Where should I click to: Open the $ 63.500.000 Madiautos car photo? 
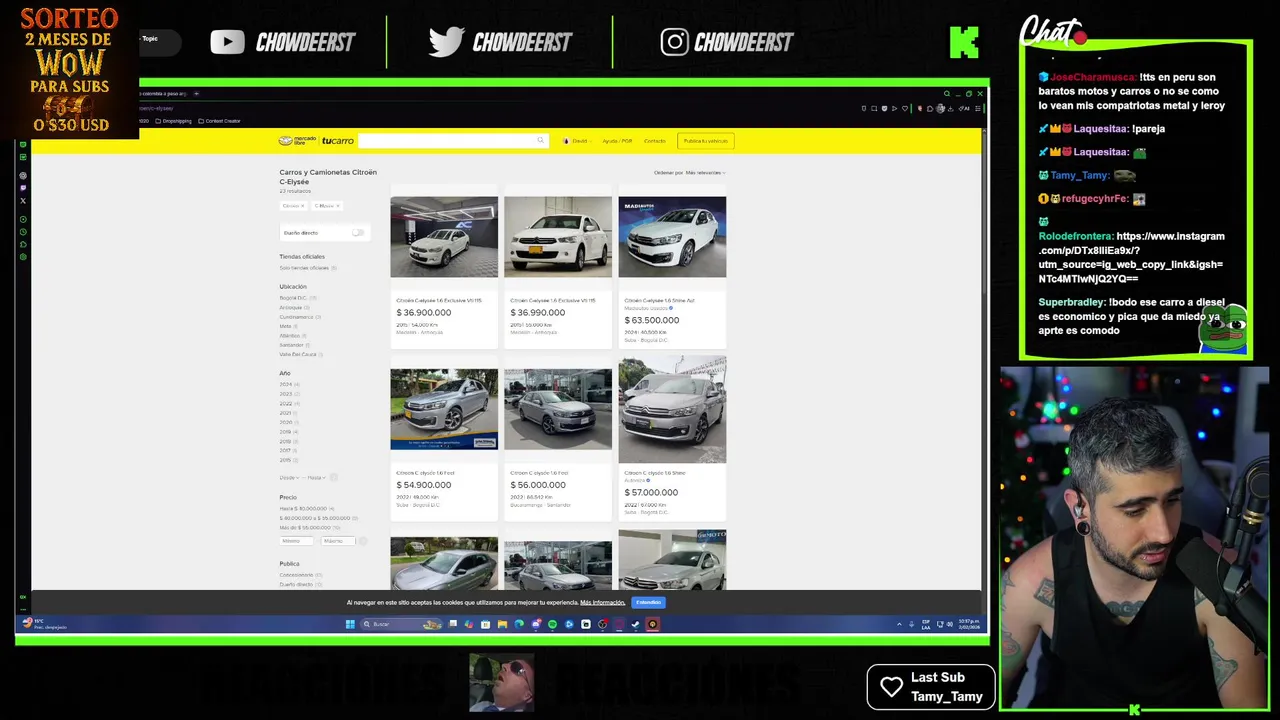coord(672,237)
